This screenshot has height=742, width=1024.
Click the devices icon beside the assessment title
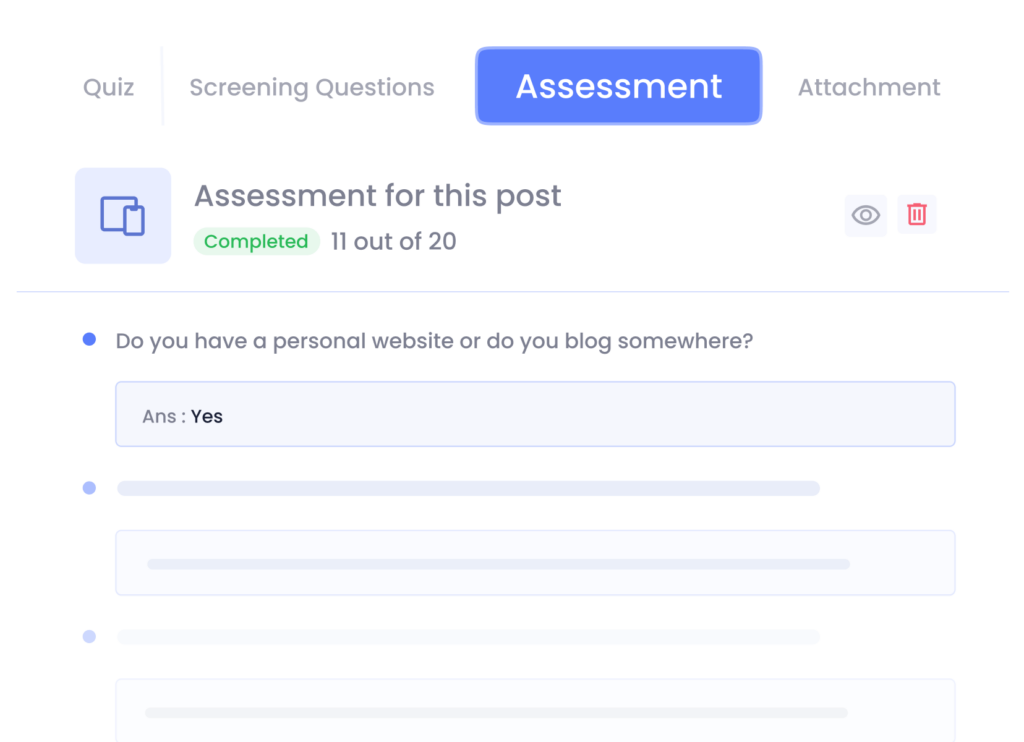[123, 216]
